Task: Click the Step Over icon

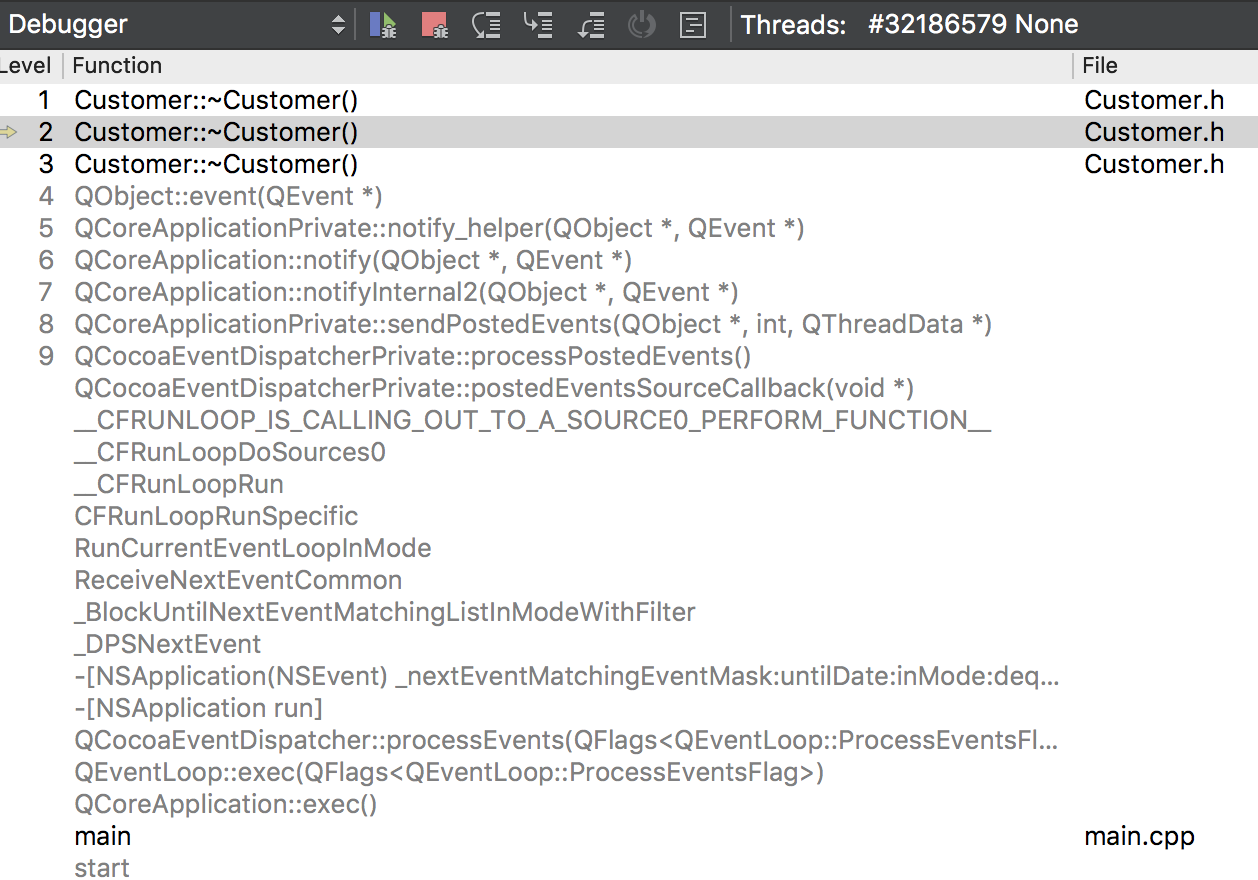Action: coord(486,25)
